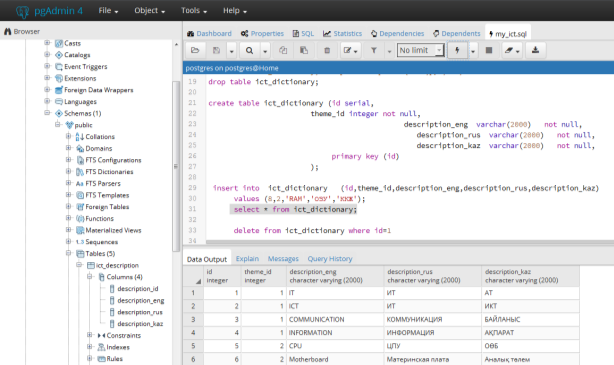
Task: Click the Languages node icon
Action: point(59,101)
